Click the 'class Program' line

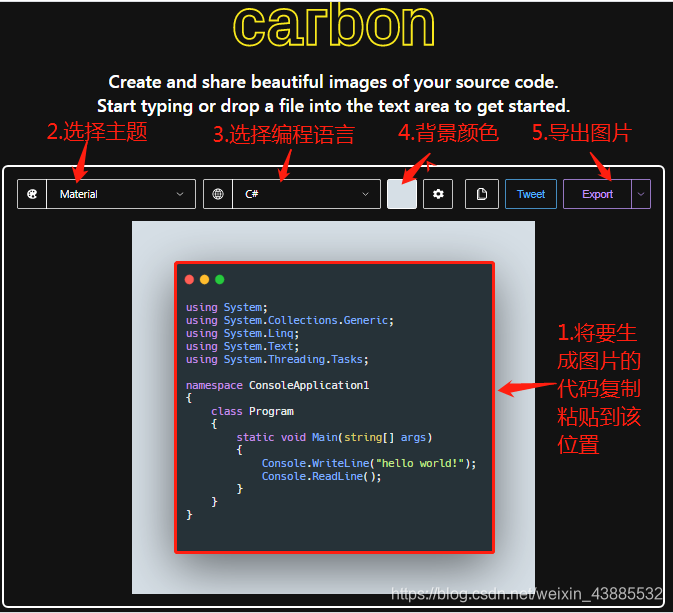(x=252, y=411)
